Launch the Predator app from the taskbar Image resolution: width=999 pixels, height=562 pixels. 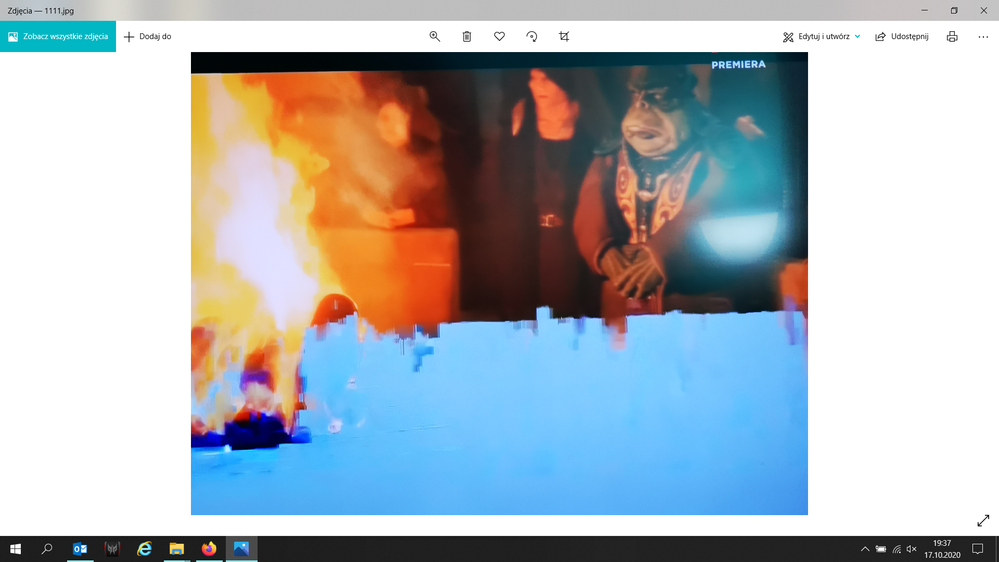click(112, 549)
